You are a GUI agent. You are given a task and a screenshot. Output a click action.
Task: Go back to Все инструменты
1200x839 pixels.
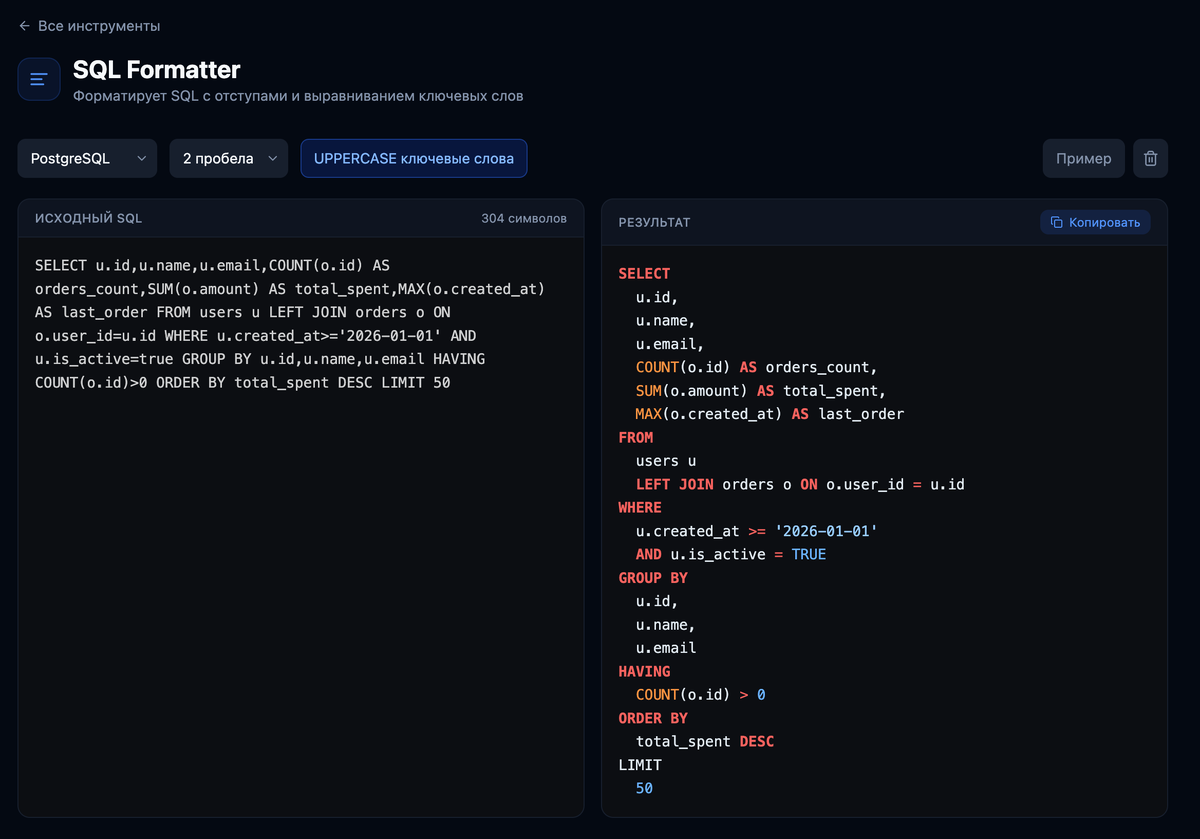click(x=98, y=26)
